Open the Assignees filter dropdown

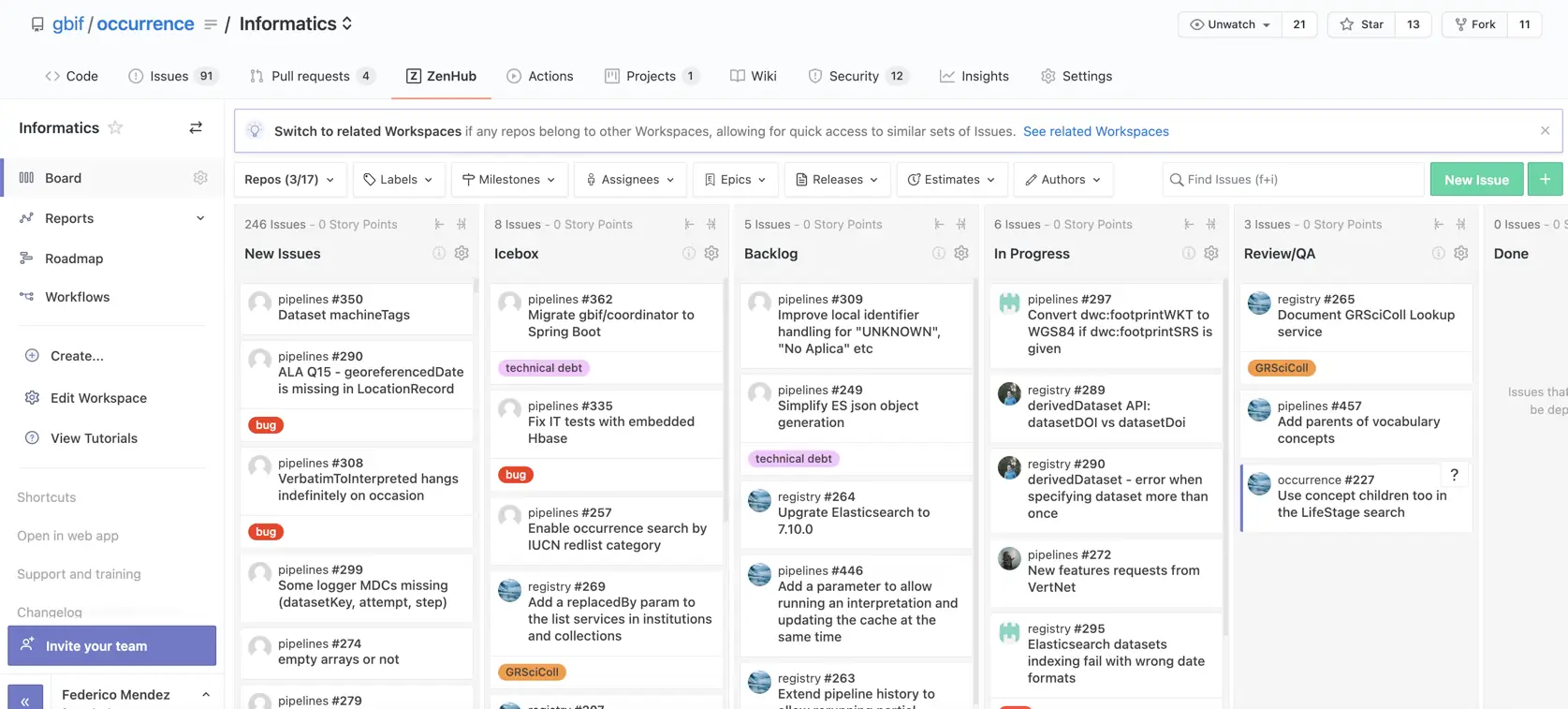pos(630,179)
